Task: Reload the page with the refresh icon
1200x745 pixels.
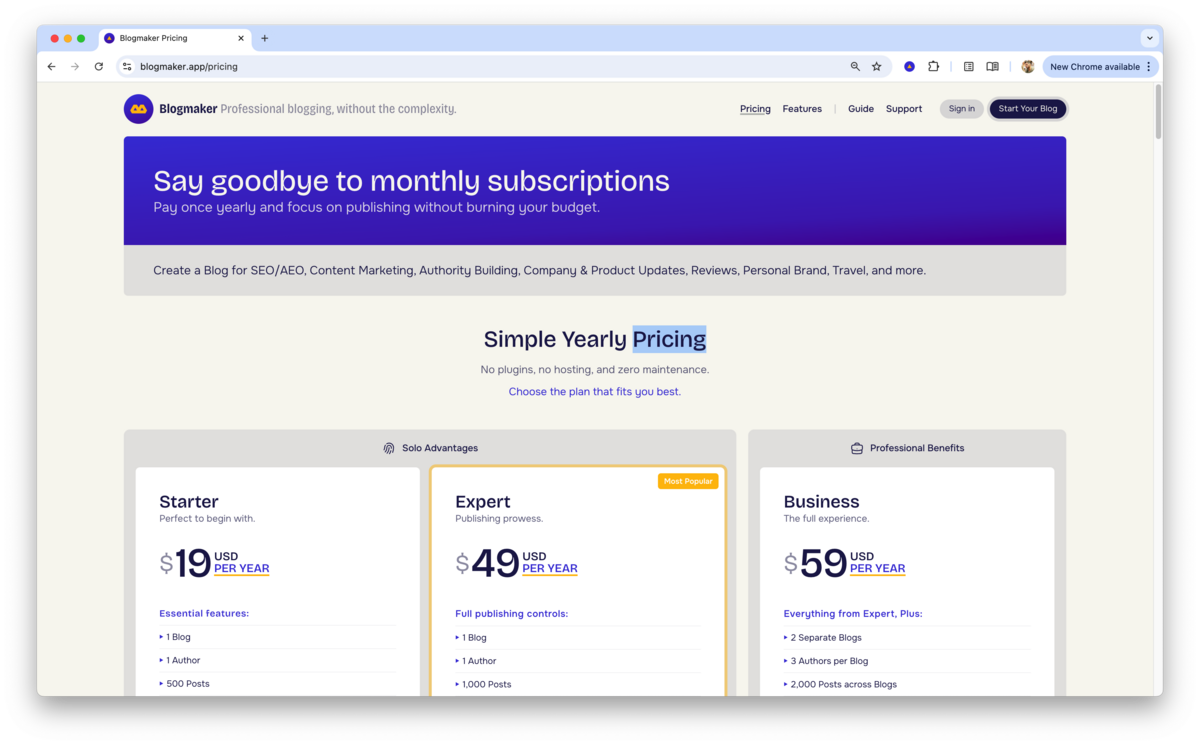Action: [98, 66]
